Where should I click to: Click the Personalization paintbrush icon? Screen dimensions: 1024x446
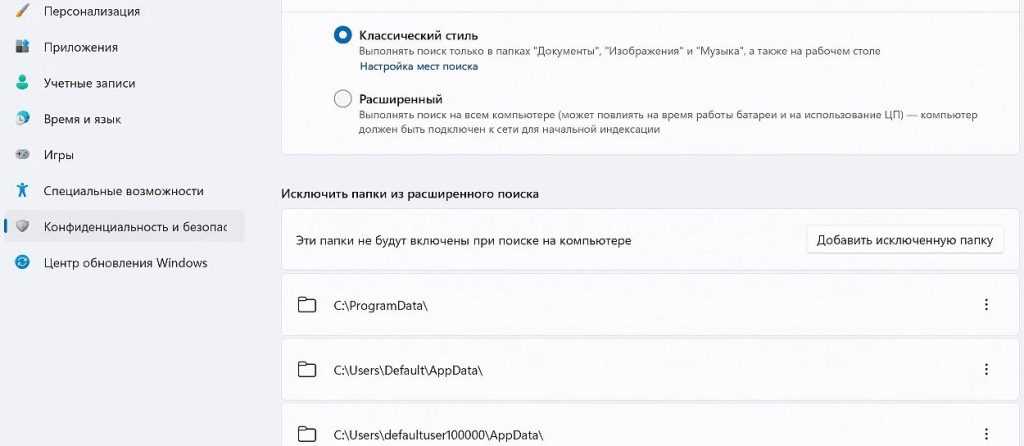tap(22, 11)
